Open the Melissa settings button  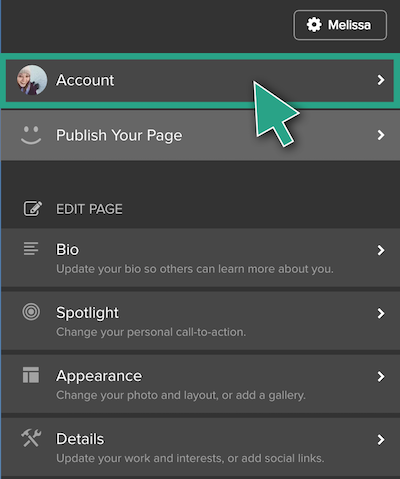340,25
